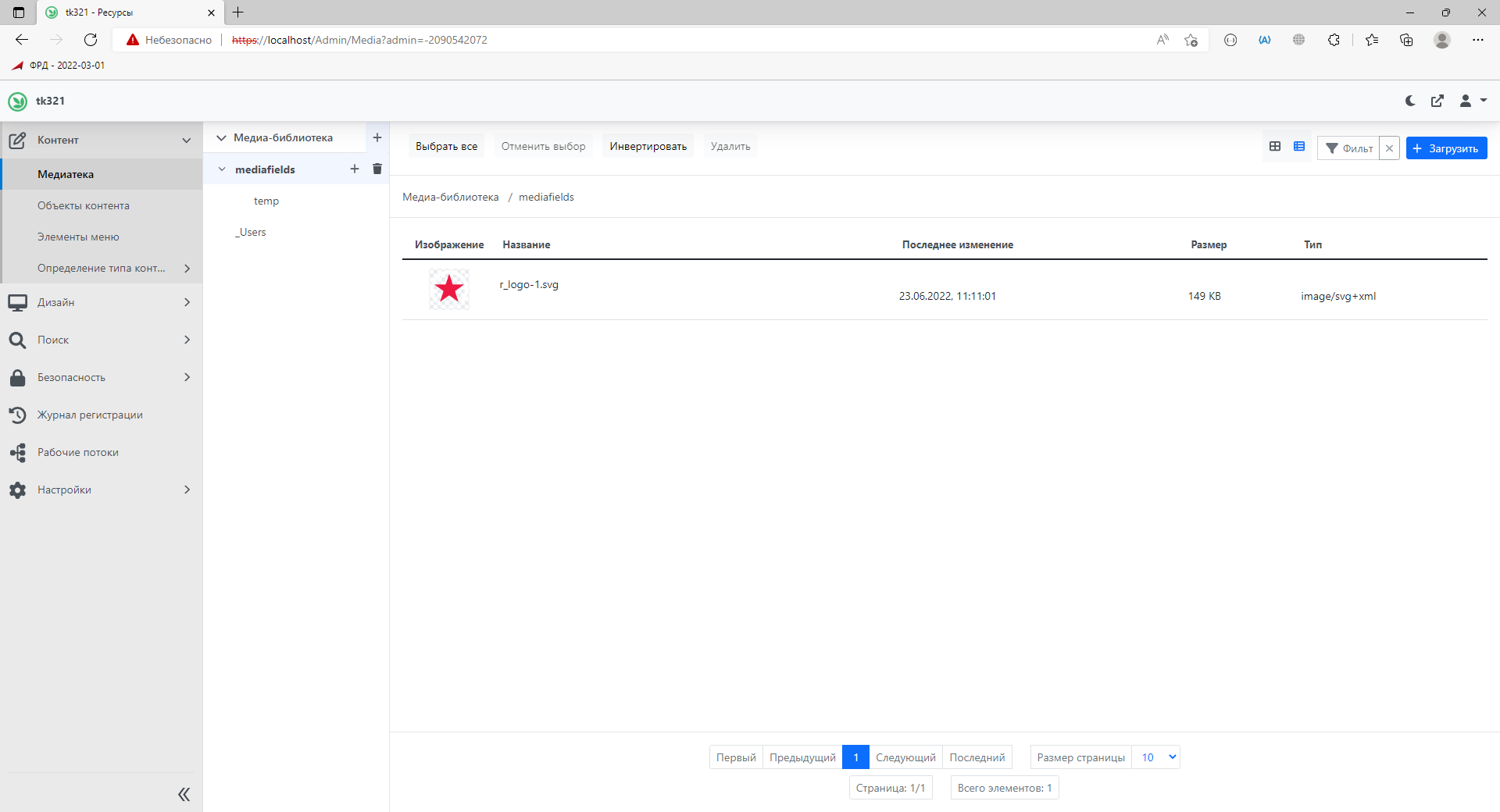
Task: Open the site in a new tab icon
Action: [x=1437, y=101]
